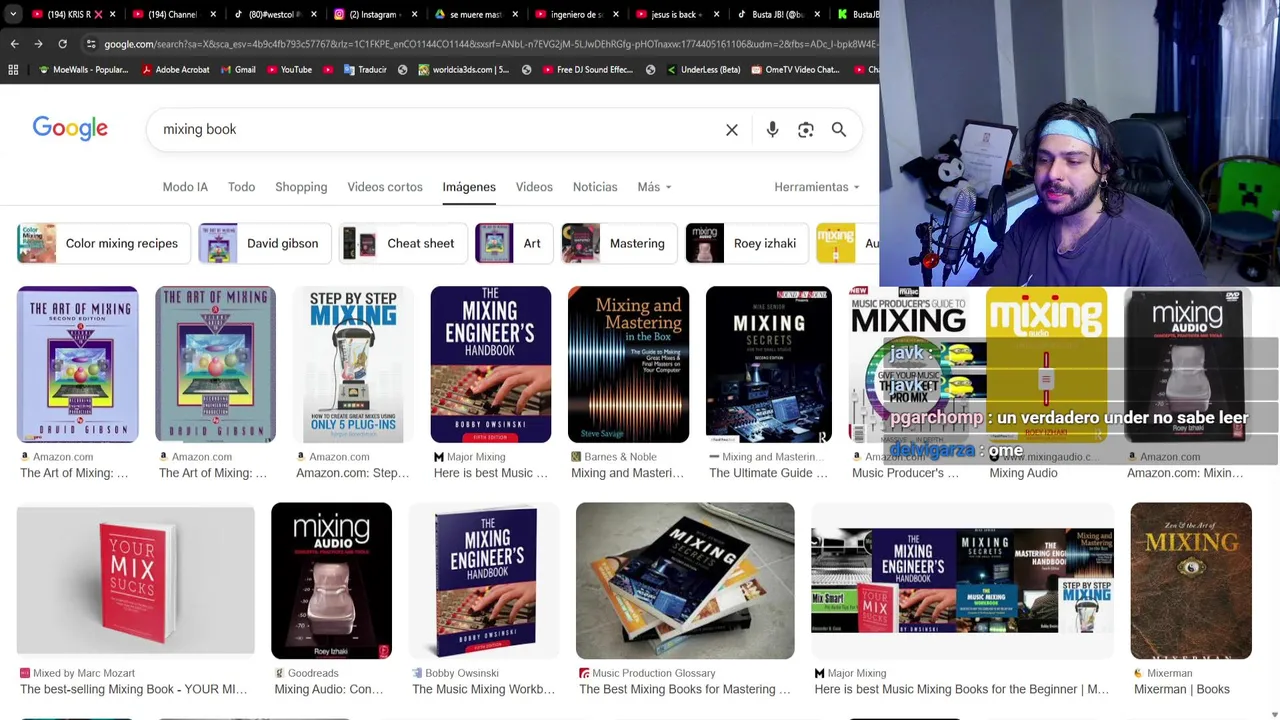The image size is (1280, 720).
Task: Open the worldcia3ds.com bookmark
Action: point(464,70)
